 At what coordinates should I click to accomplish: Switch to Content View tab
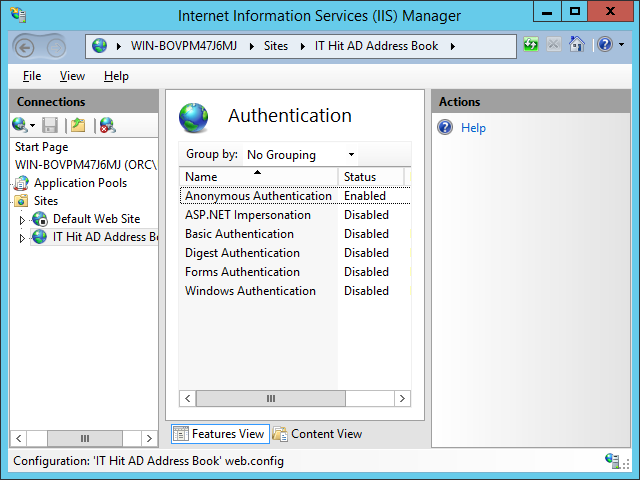click(317, 434)
